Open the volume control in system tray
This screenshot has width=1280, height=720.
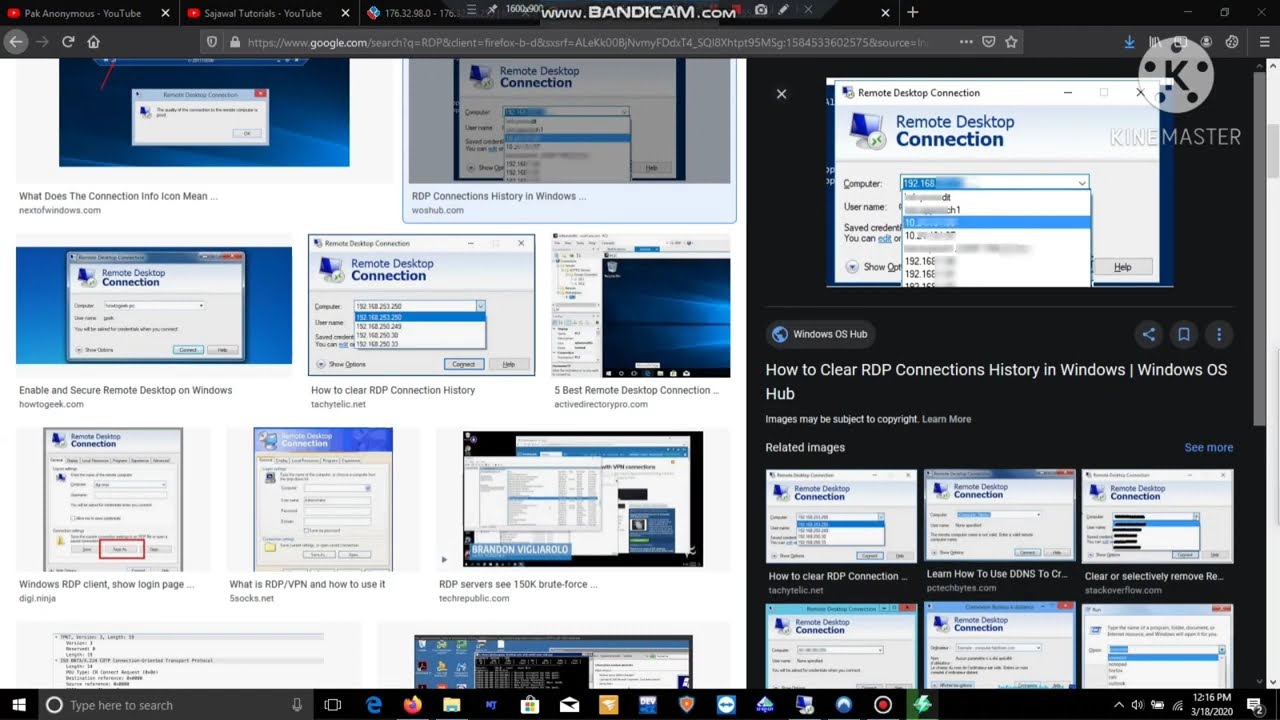(1137, 705)
